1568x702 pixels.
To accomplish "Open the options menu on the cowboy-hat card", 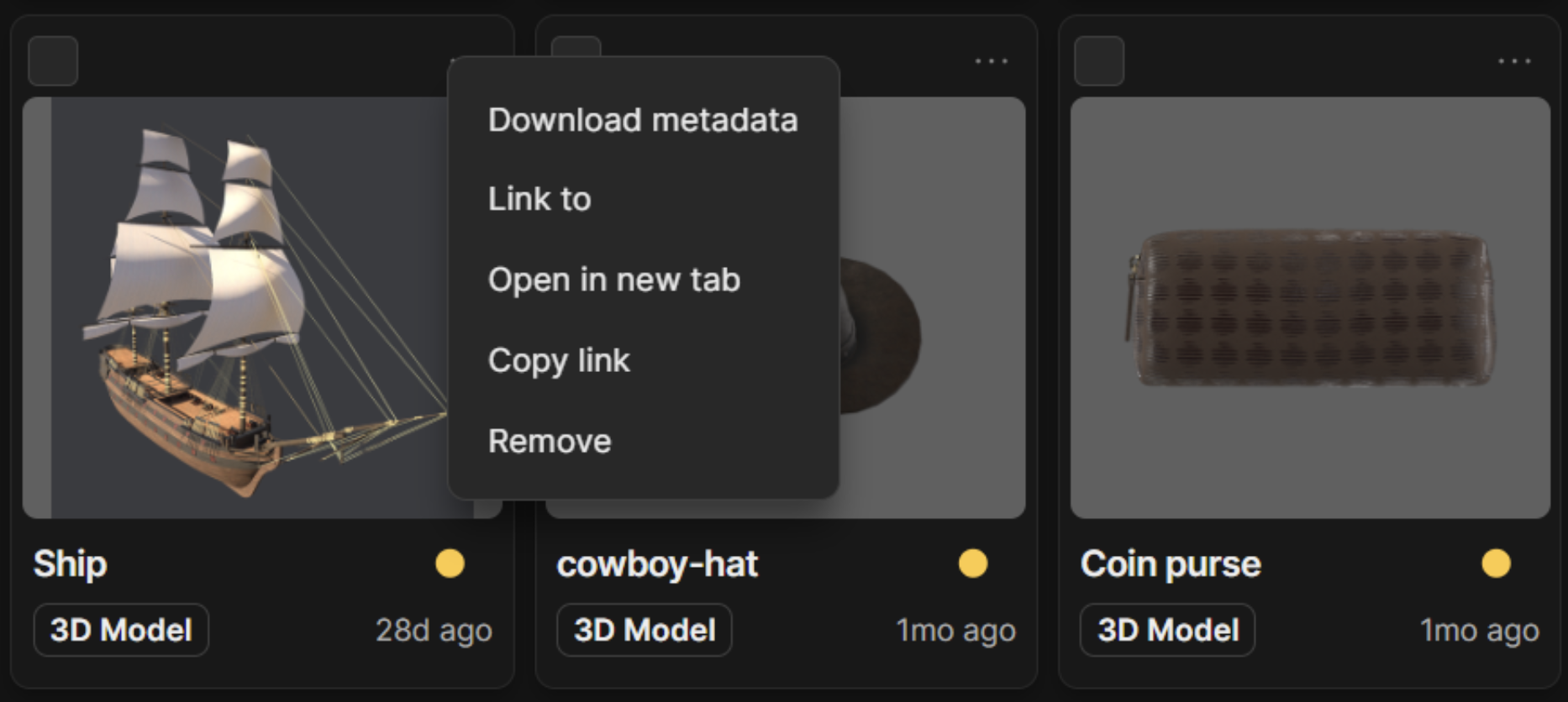I will pyautogui.click(x=990, y=59).
